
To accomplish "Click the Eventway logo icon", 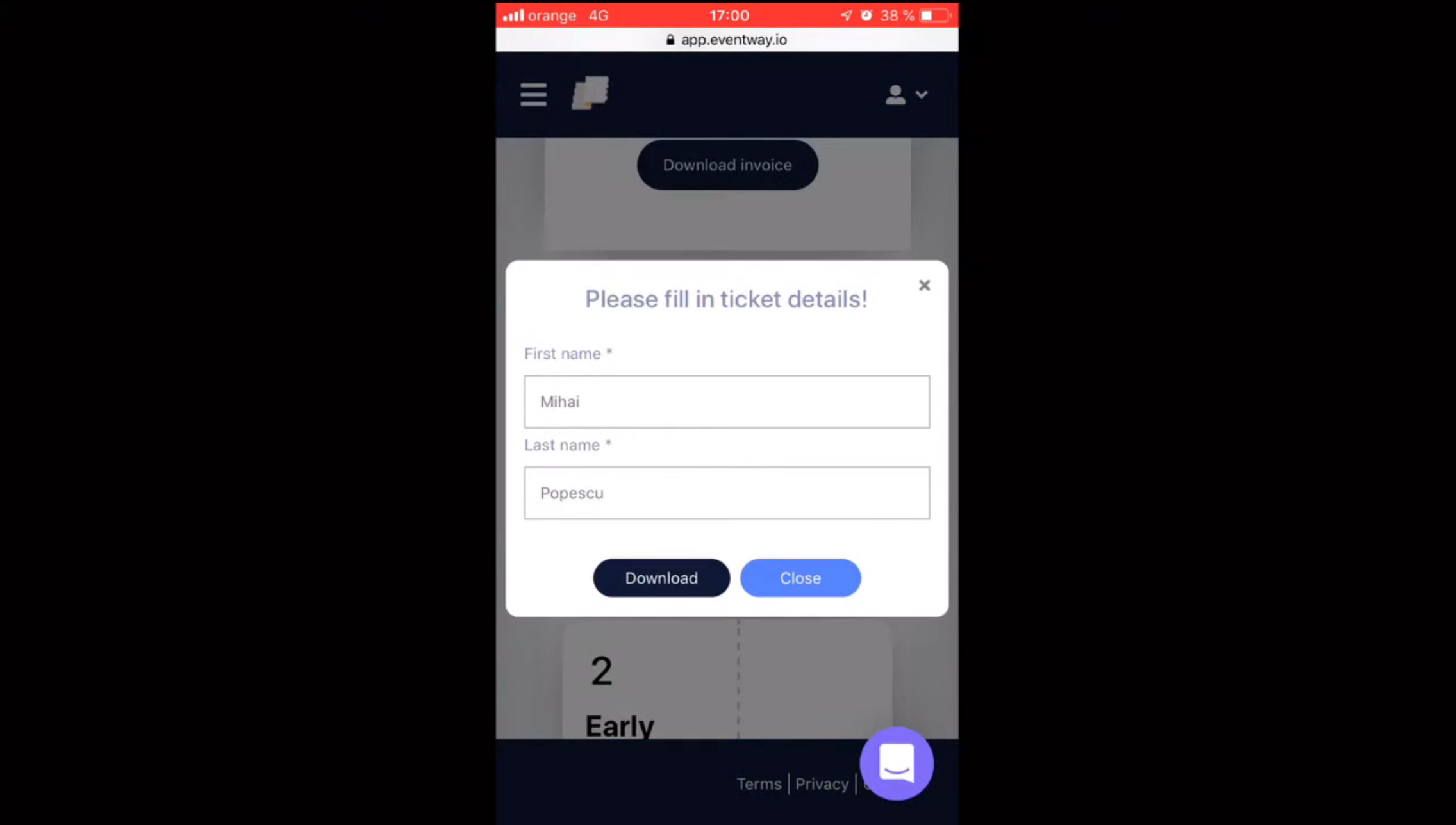I will click(x=590, y=94).
